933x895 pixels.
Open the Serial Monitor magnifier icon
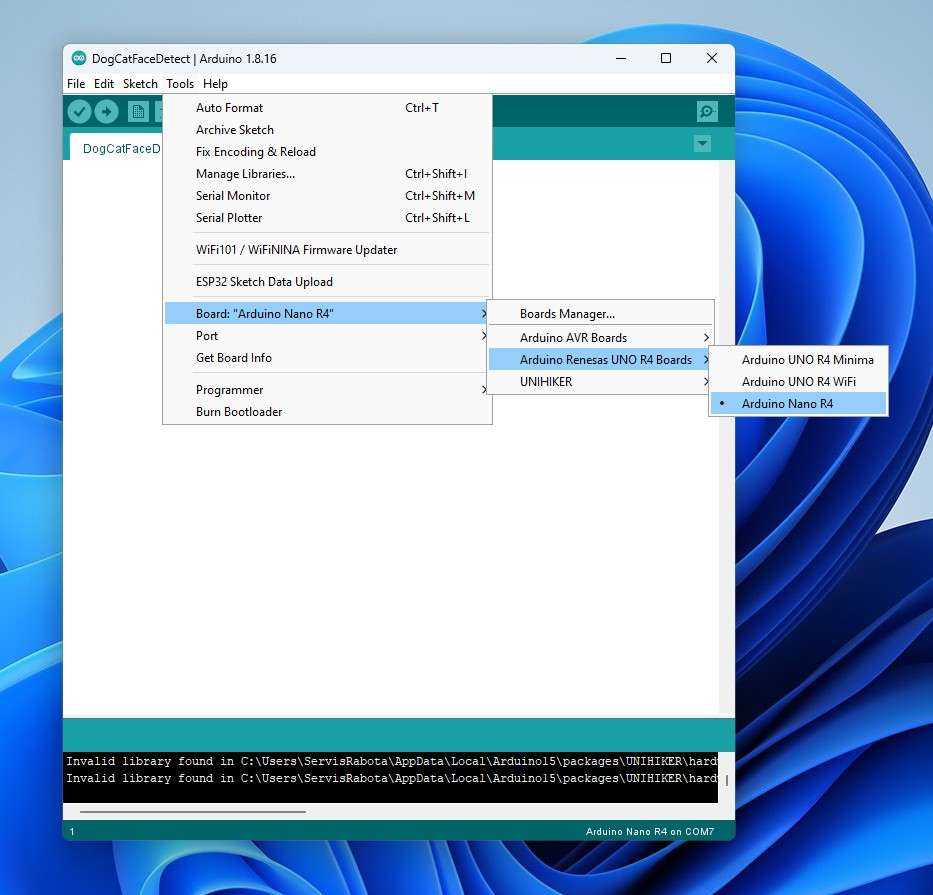point(707,111)
